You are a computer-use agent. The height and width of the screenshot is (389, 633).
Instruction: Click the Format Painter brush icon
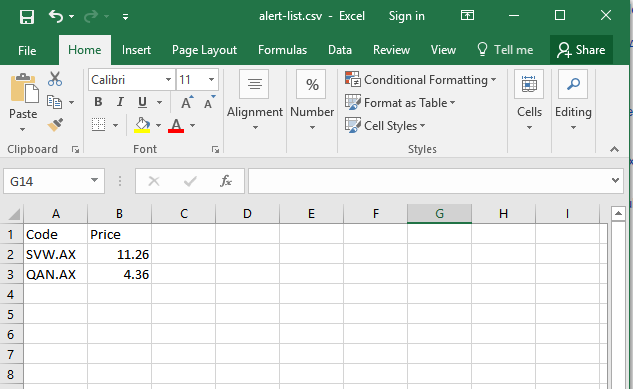click(x=55, y=125)
